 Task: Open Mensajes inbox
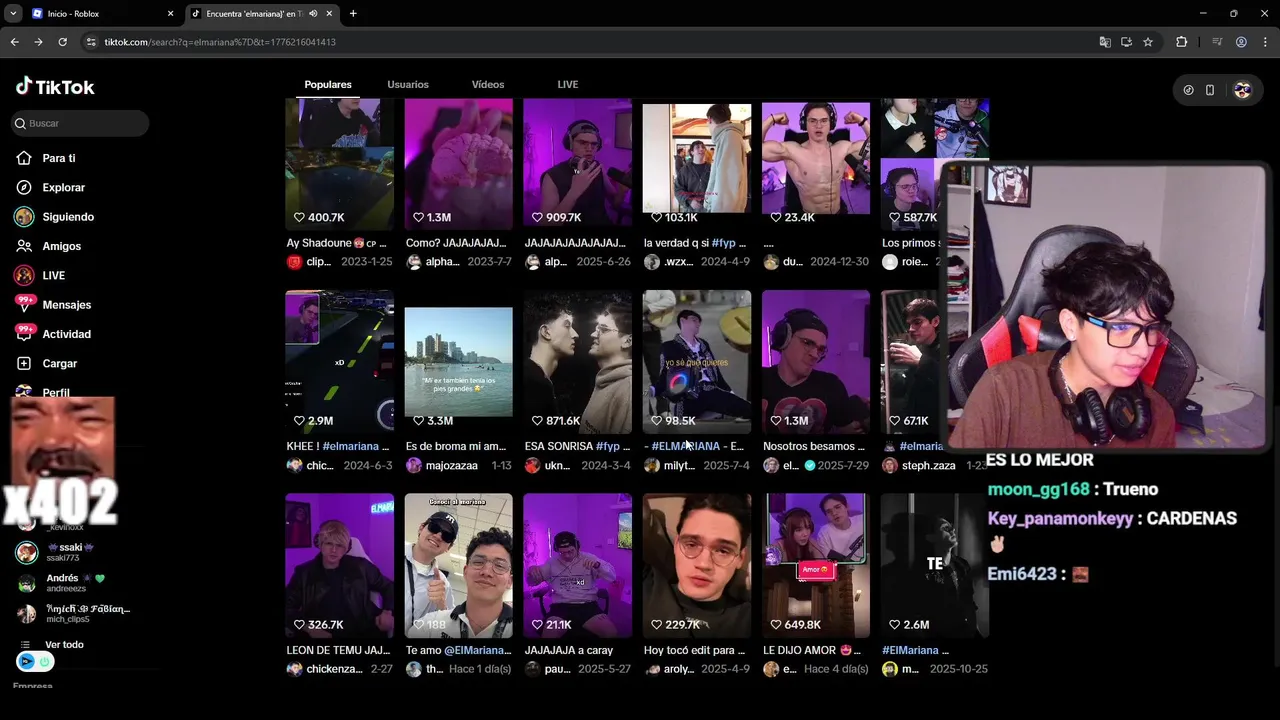(66, 305)
